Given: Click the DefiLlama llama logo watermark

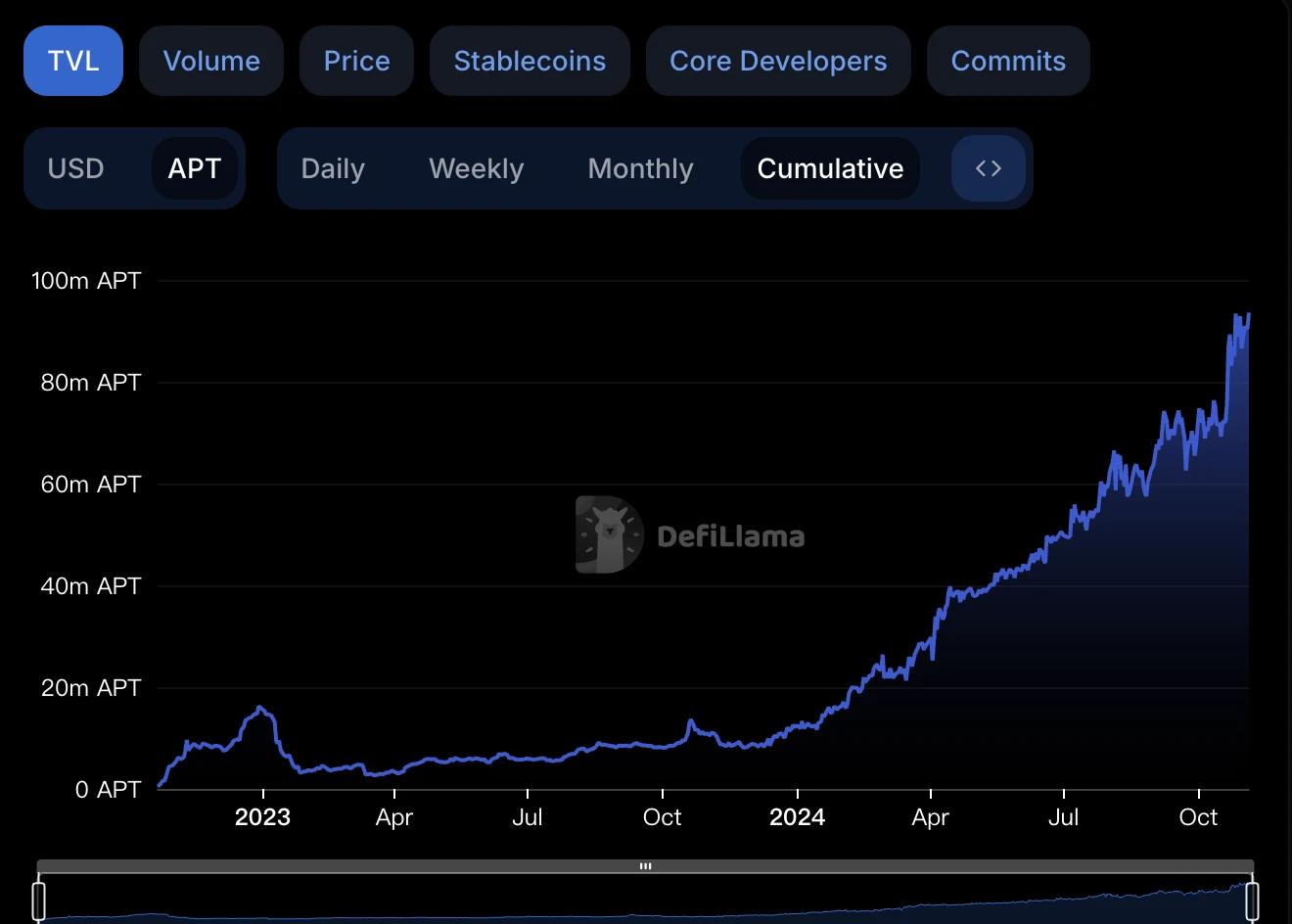Looking at the screenshot, I should 609,534.
